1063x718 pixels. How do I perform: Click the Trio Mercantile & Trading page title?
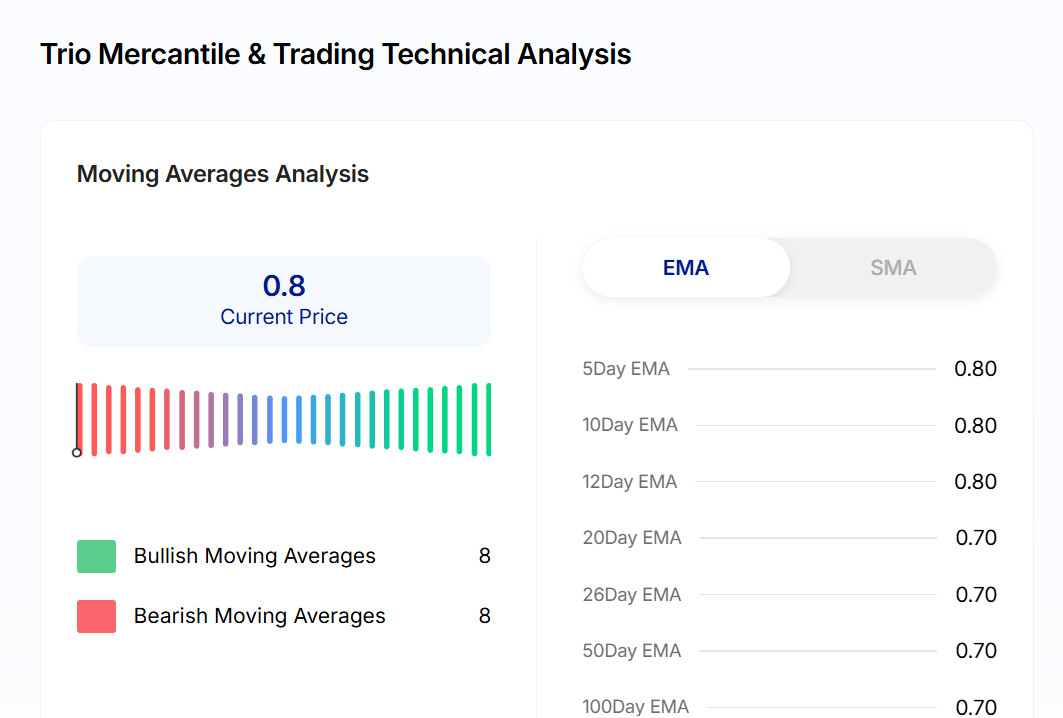click(x=335, y=54)
